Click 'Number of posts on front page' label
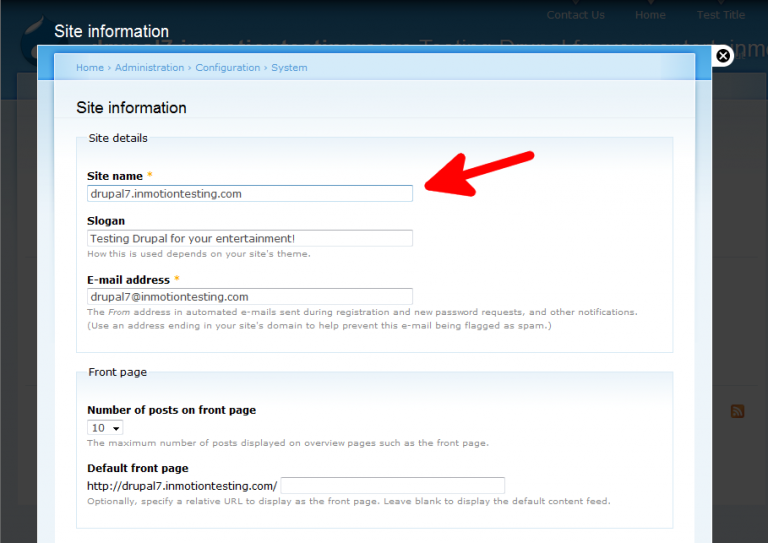This screenshot has width=768, height=543. click(x=171, y=410)
